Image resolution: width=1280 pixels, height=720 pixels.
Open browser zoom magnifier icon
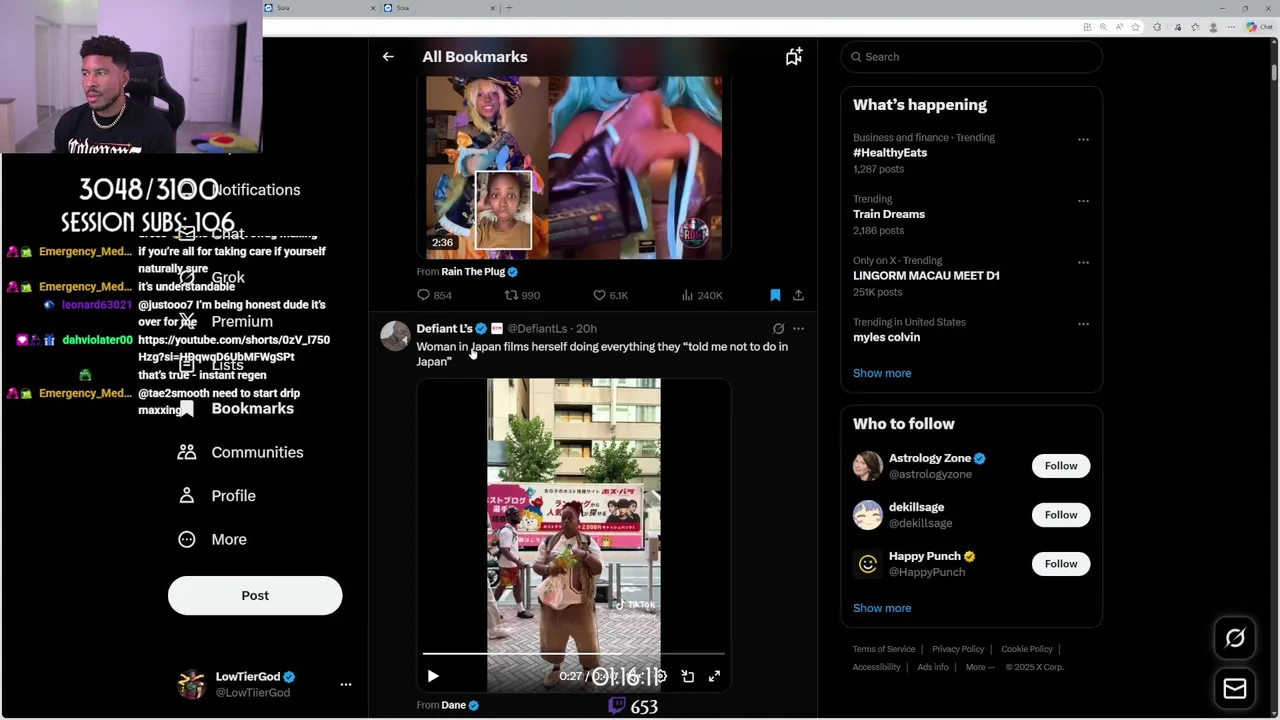(1103, 27)
